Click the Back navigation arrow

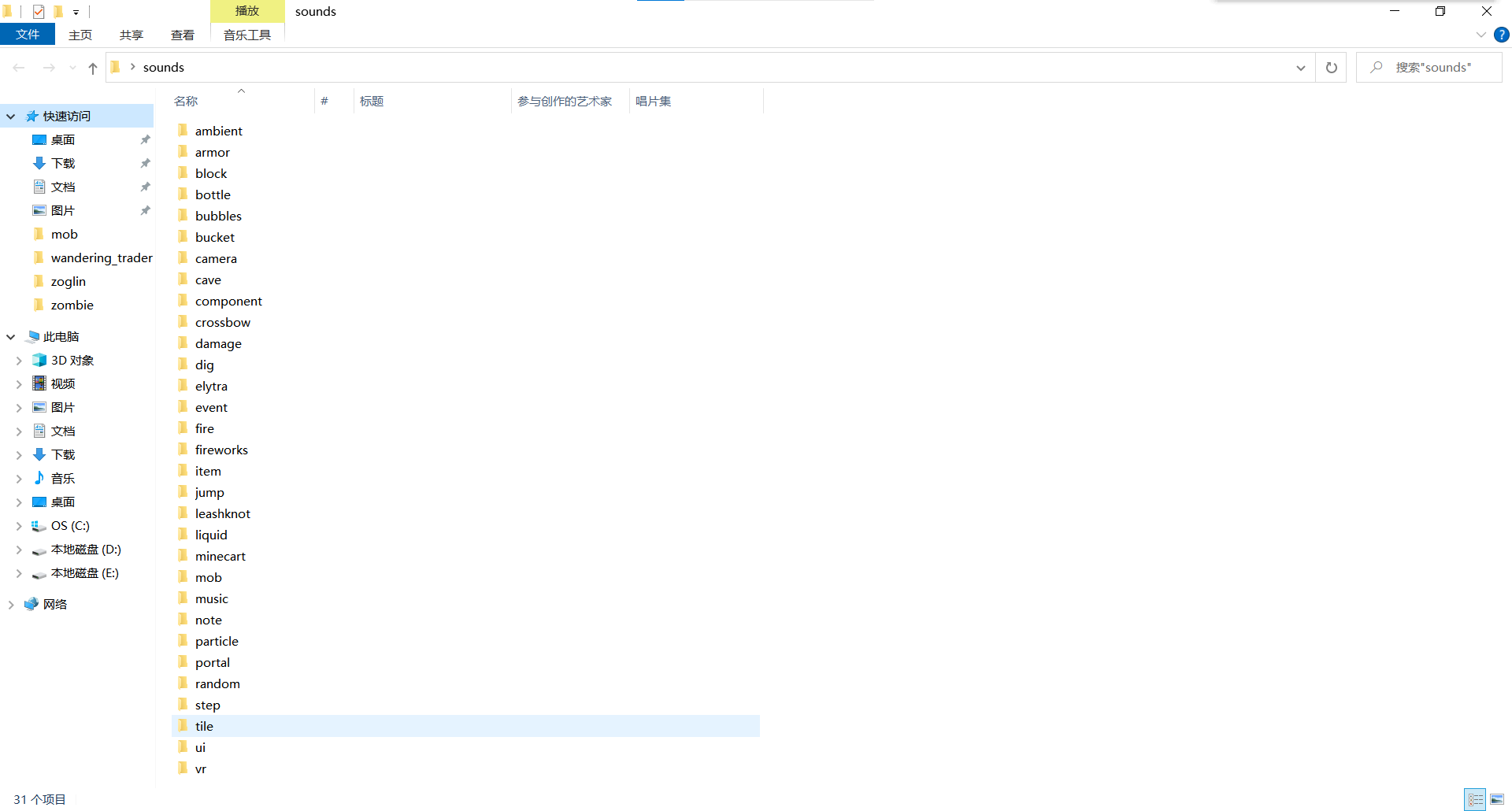pyautogui.click(x=20, y=69)
